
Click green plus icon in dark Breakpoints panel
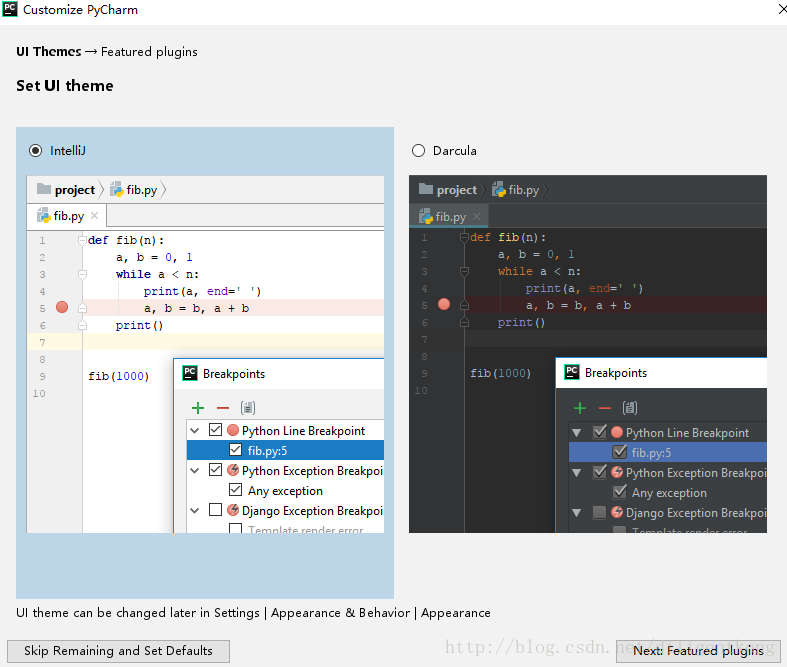580,408
